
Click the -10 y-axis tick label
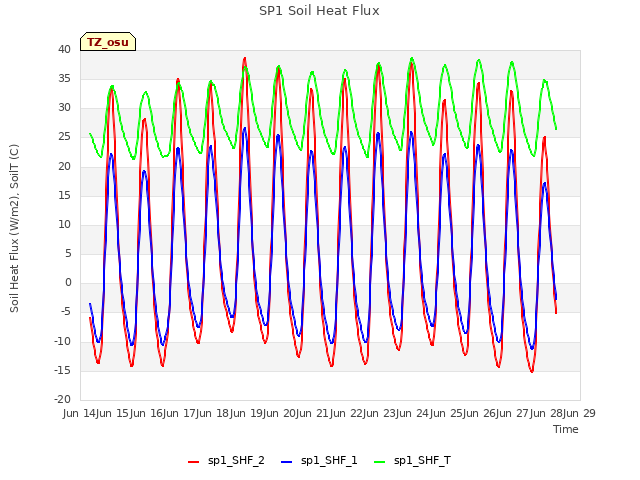click(x=63, y=342)
